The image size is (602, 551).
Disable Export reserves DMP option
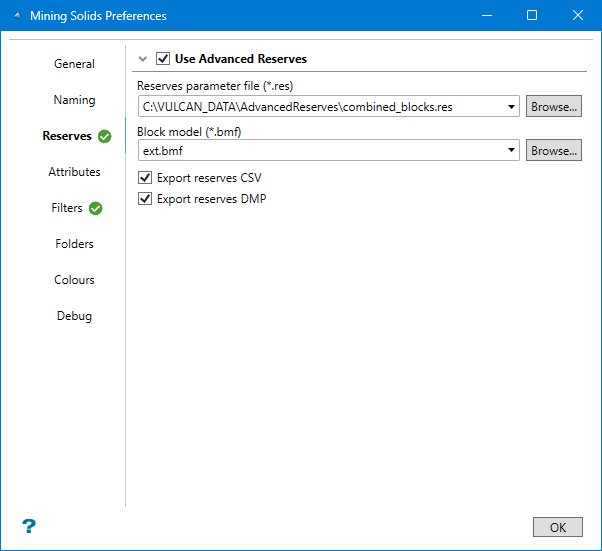(x=146, y=198)
